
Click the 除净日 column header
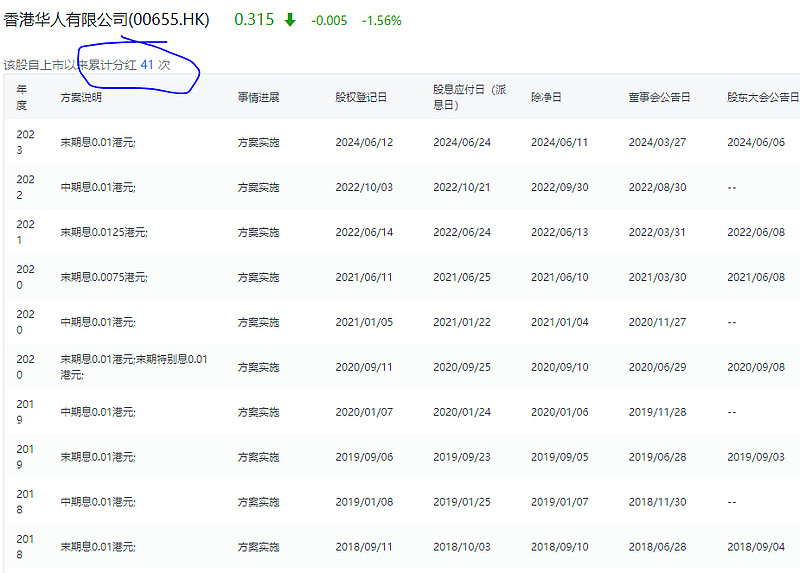click(546, 97)
